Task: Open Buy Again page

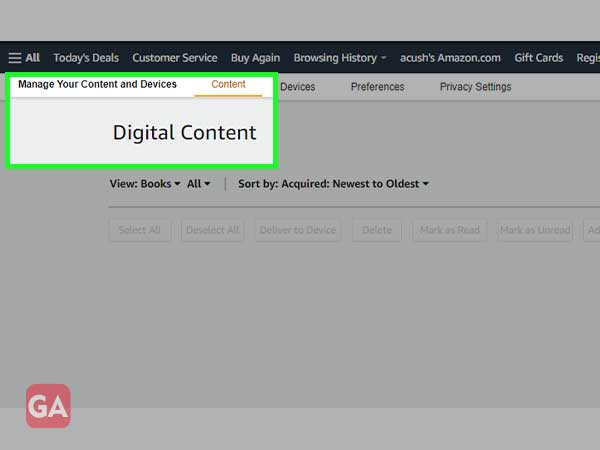Action: 255,58
